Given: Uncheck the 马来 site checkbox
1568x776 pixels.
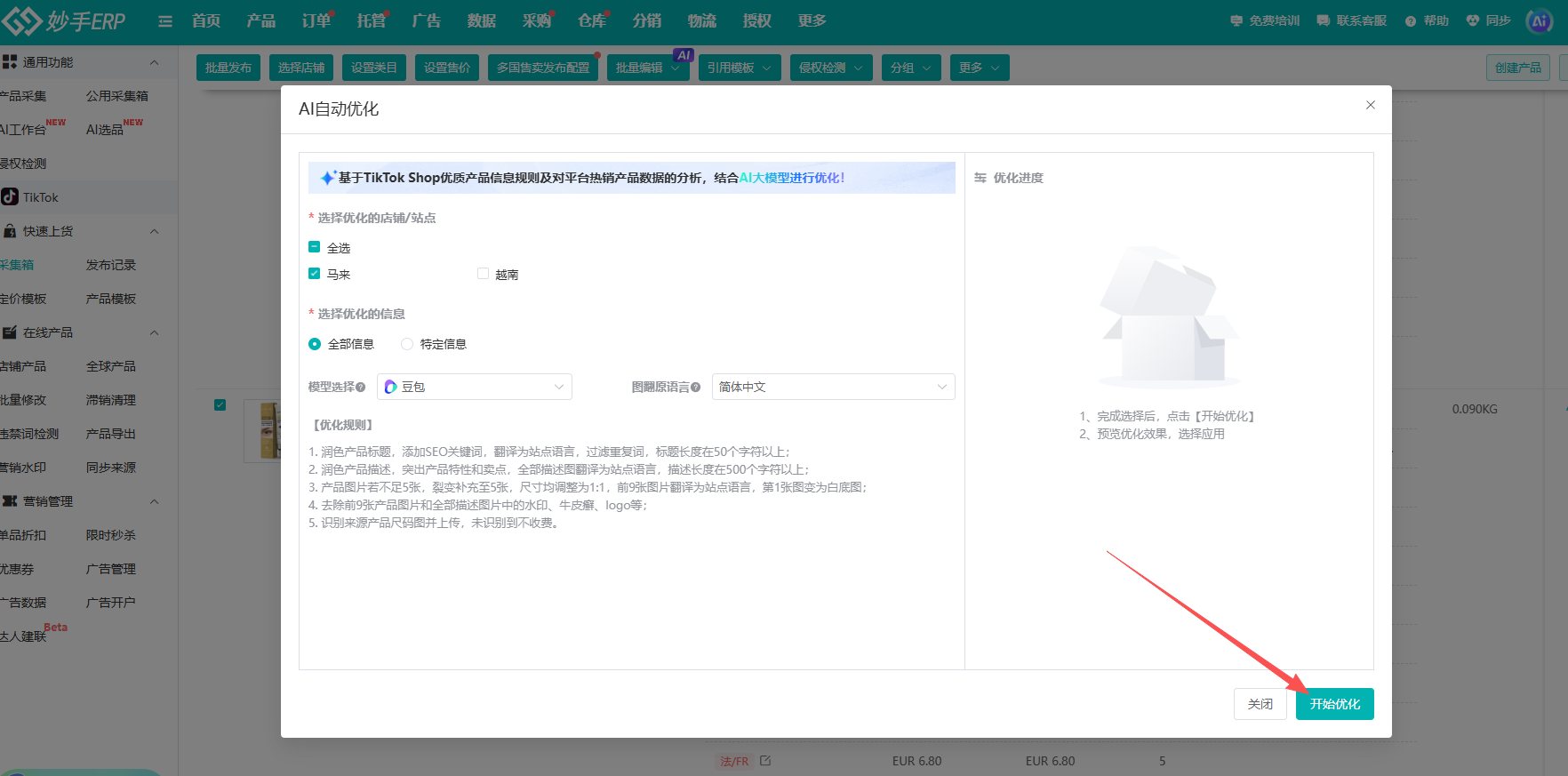Looking at the screenshot, I should (x=314, y=274).
